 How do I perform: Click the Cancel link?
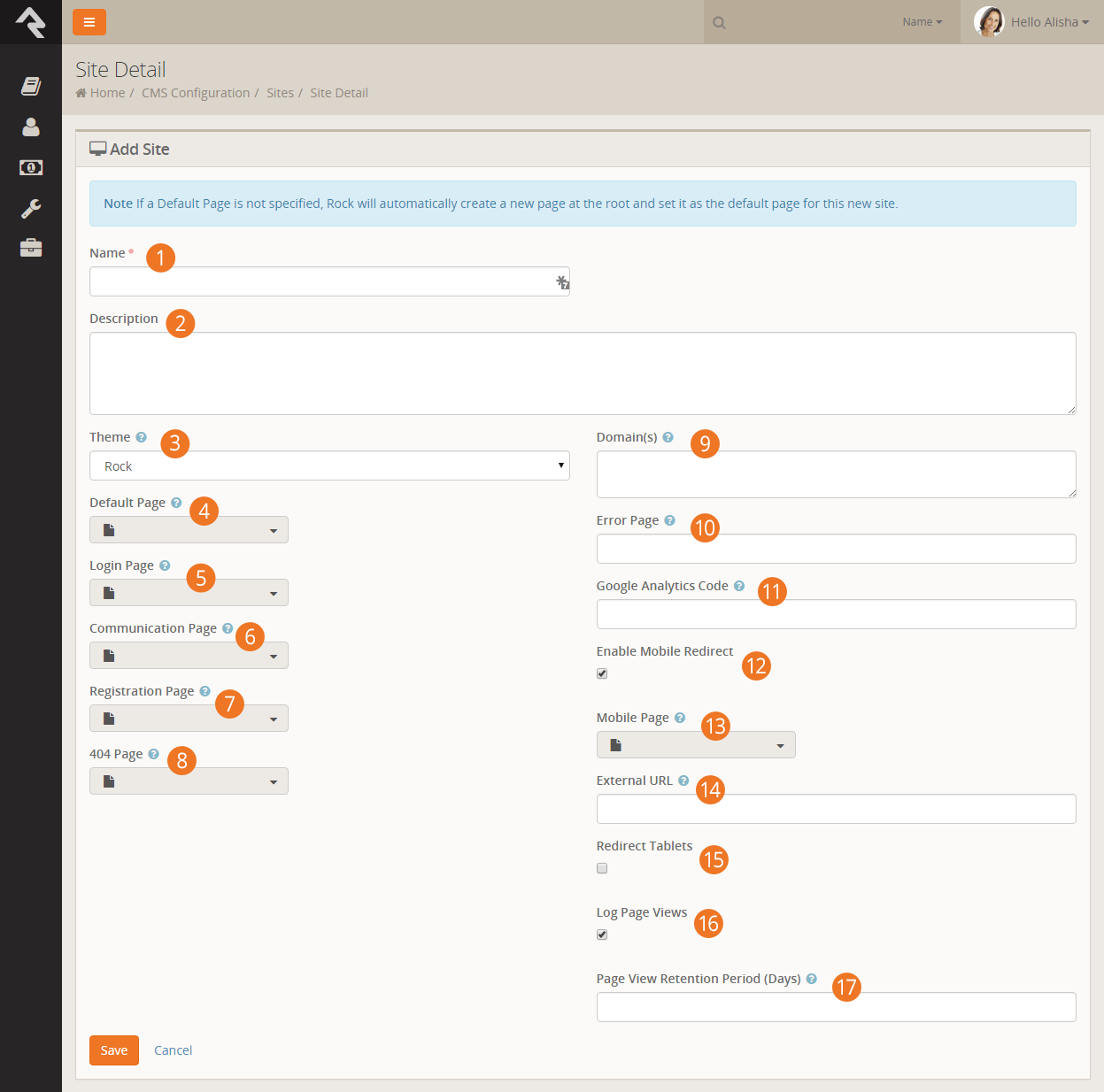(173, 1050)
